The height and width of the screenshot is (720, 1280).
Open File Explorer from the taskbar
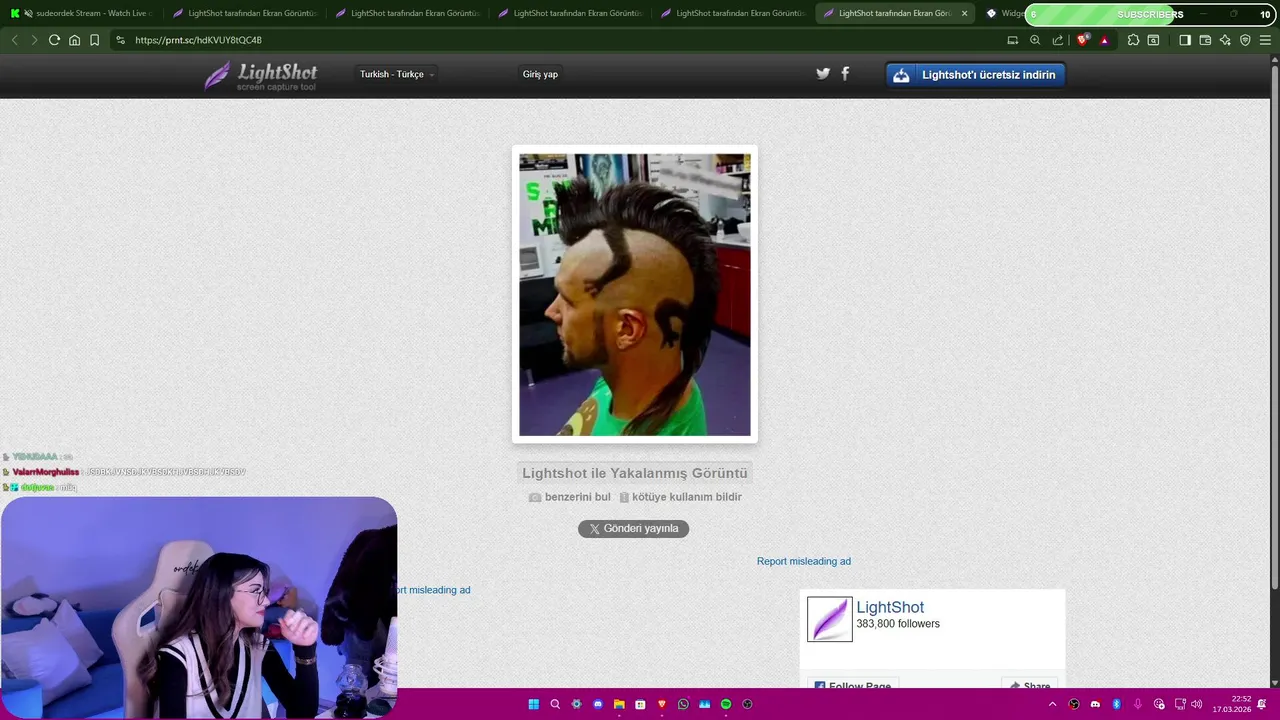click(x=619, y=704)
